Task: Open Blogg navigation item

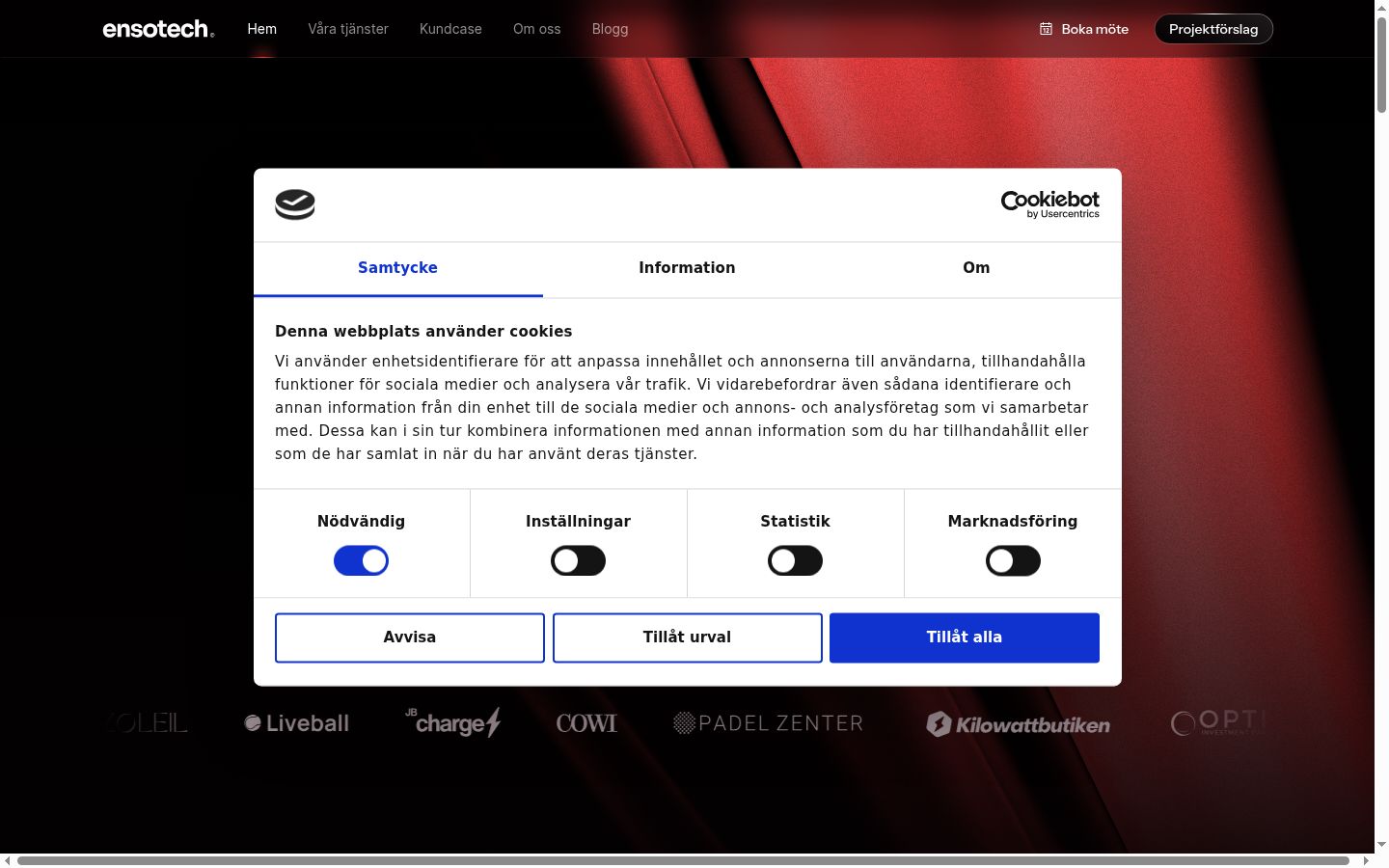Action: pos(610,29)
